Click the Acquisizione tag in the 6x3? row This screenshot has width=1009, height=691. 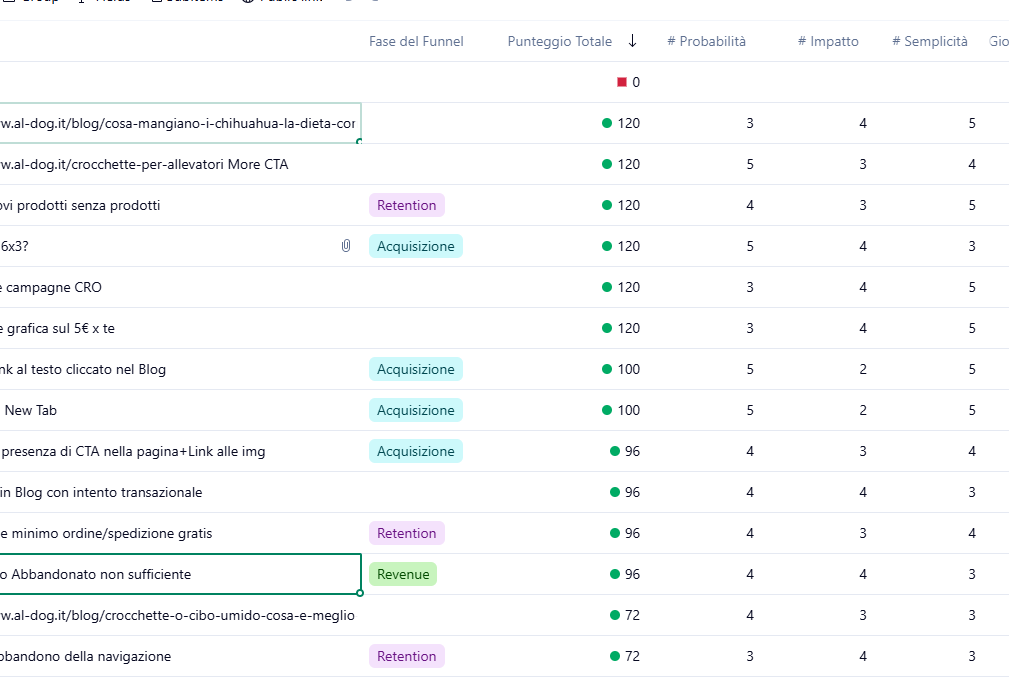(415, 246)
